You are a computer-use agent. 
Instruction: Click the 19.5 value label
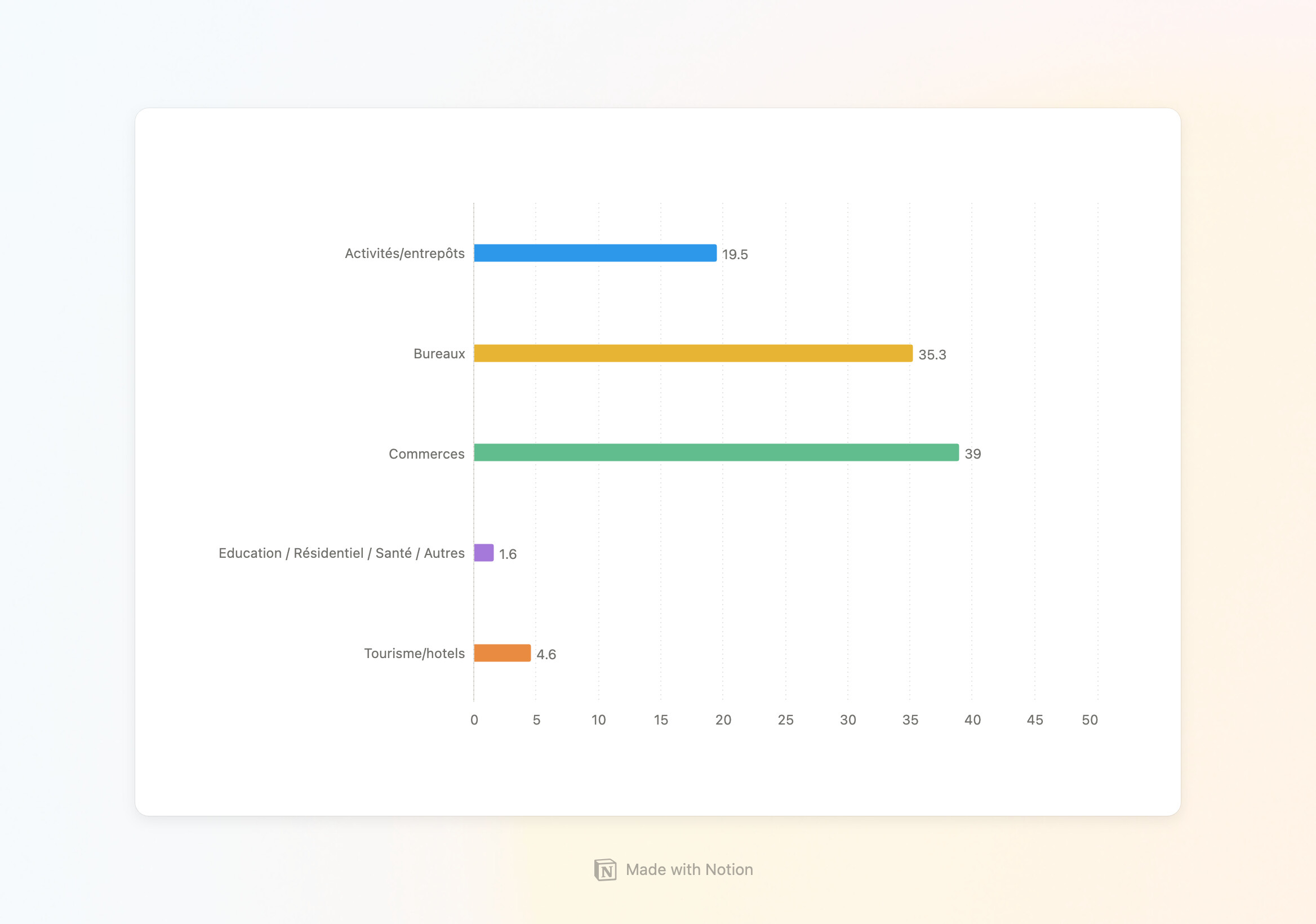point(735,255)
